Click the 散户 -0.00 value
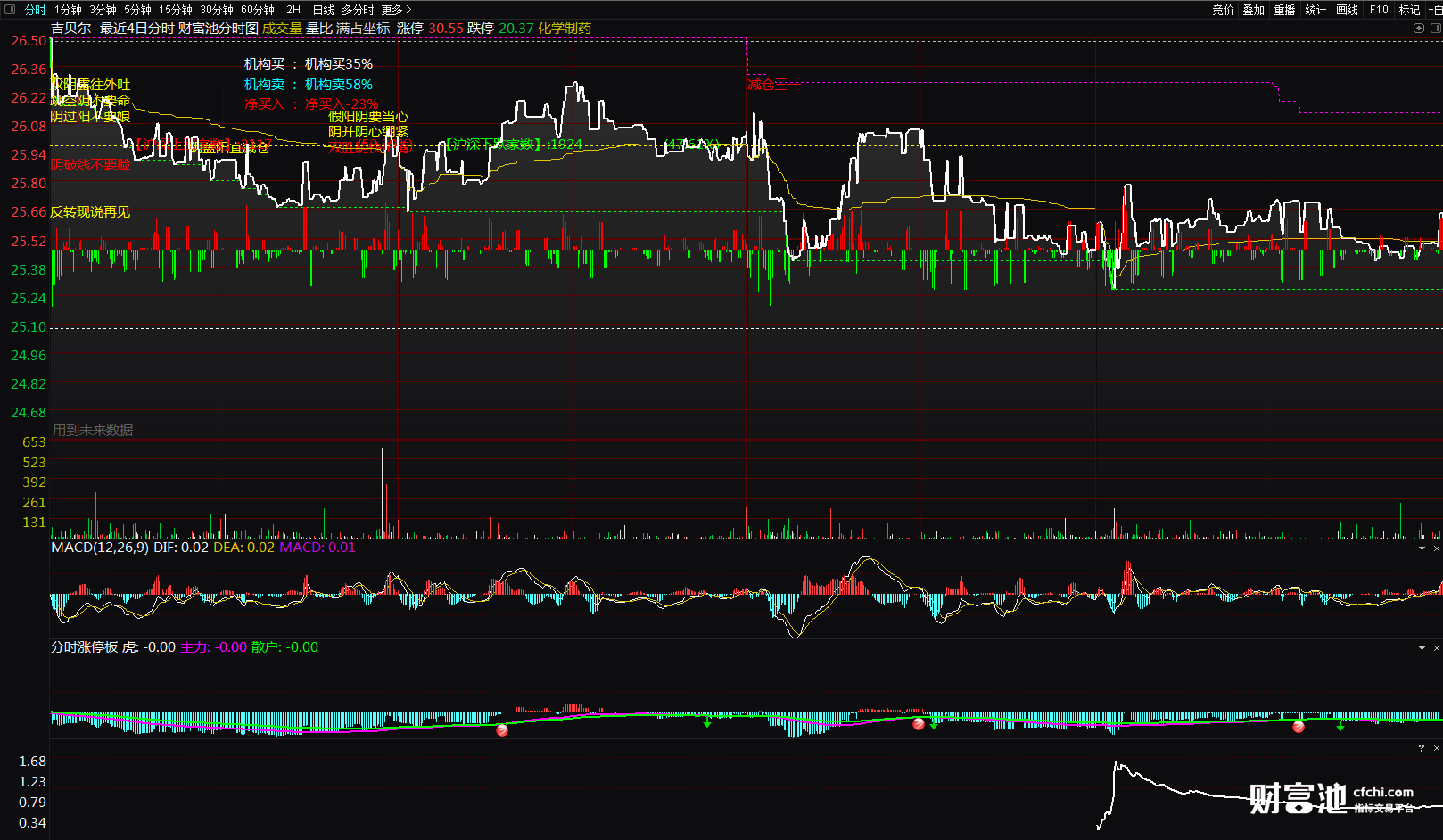 click(x=284, y=647)
